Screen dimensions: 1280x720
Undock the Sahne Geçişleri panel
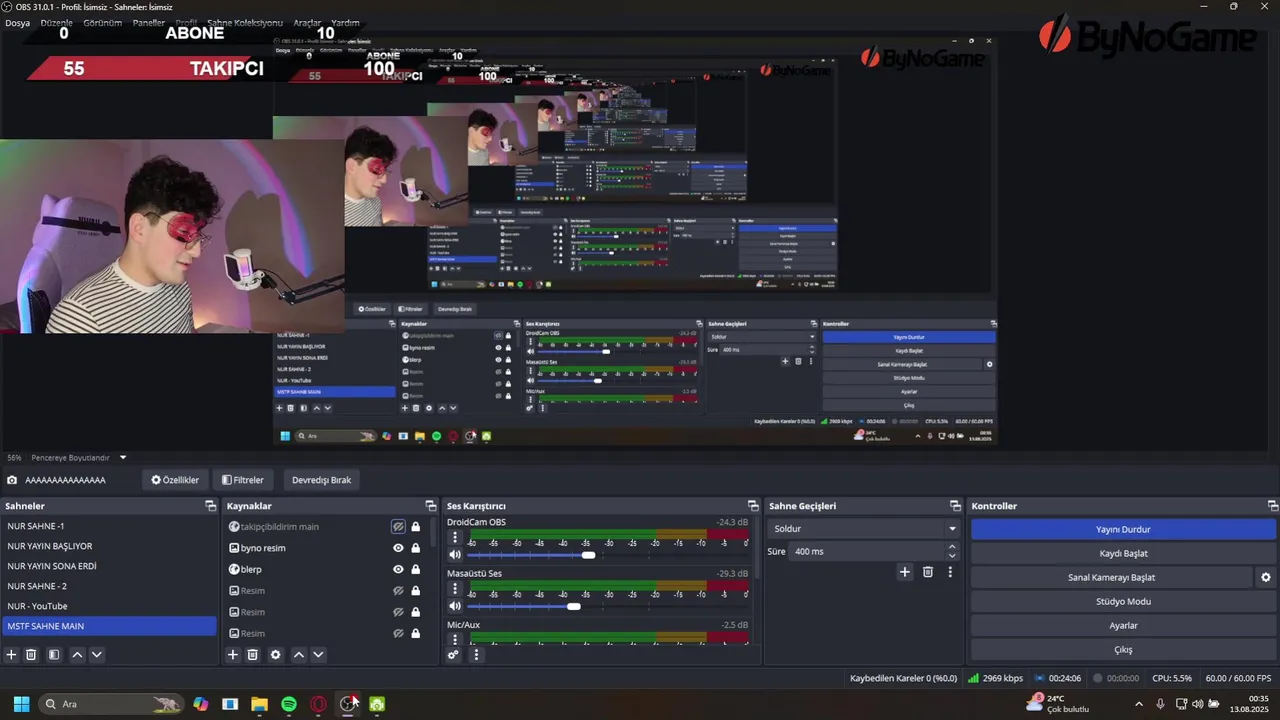(955, 506)
